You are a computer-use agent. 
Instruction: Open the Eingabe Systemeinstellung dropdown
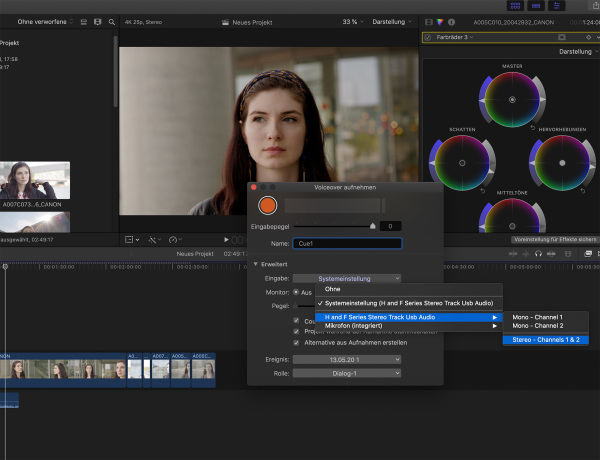[347, 279]
